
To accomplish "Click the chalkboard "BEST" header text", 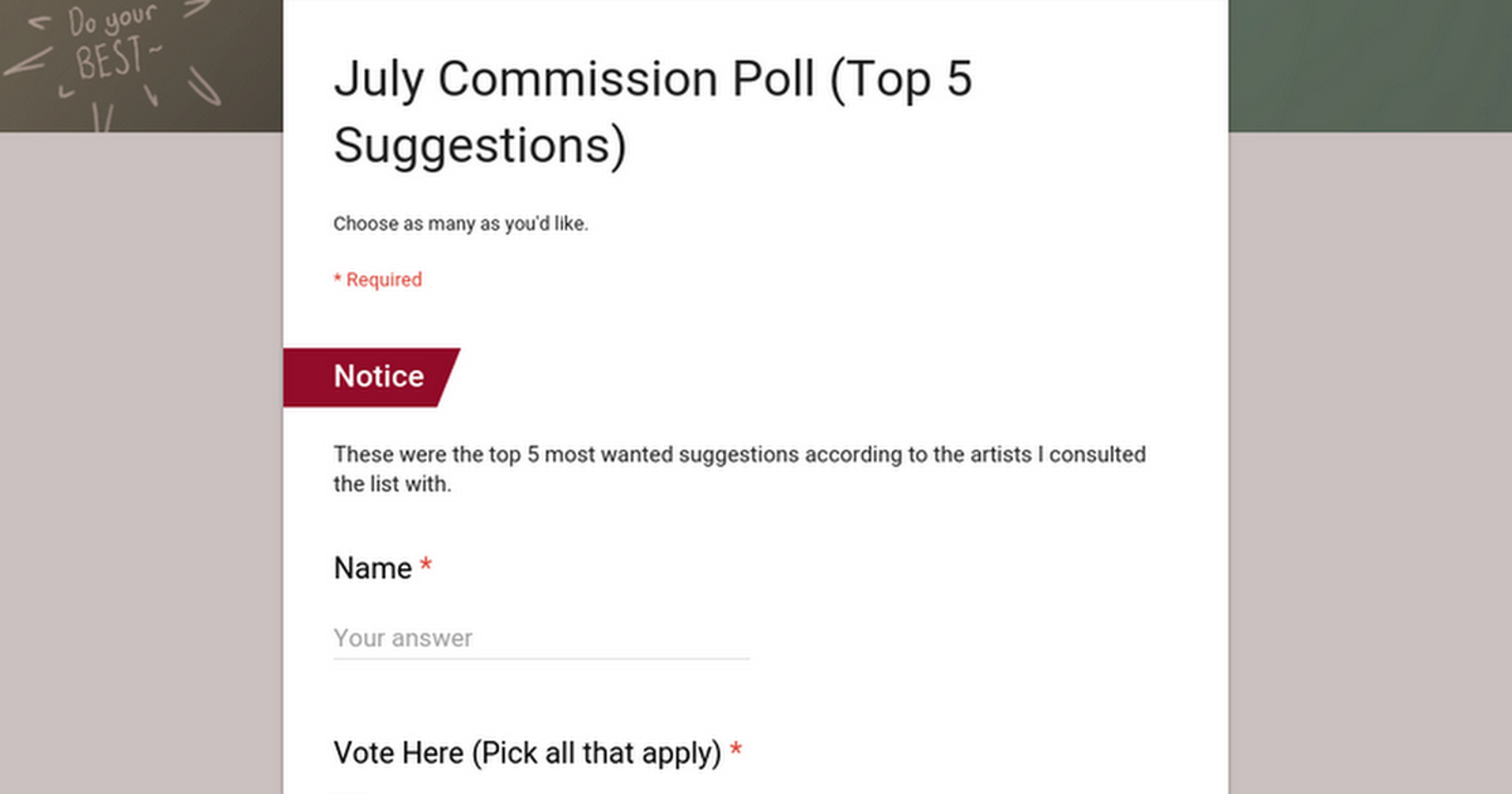I will click(111, 60).
